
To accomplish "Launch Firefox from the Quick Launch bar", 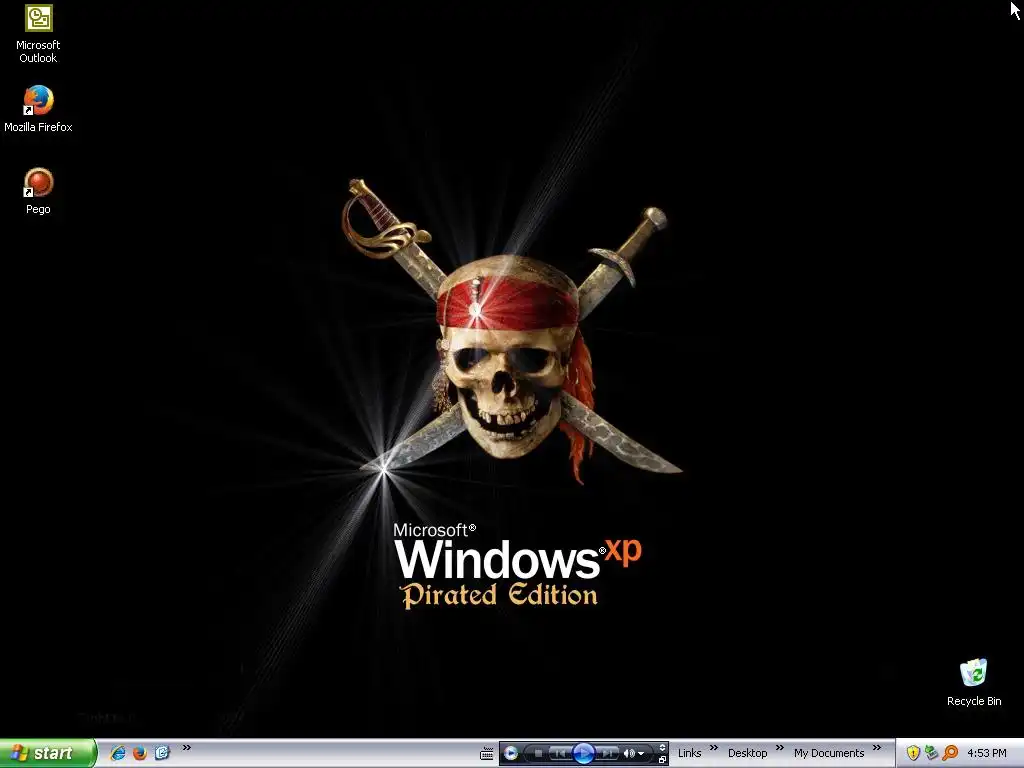I will [x=140, y=753].
